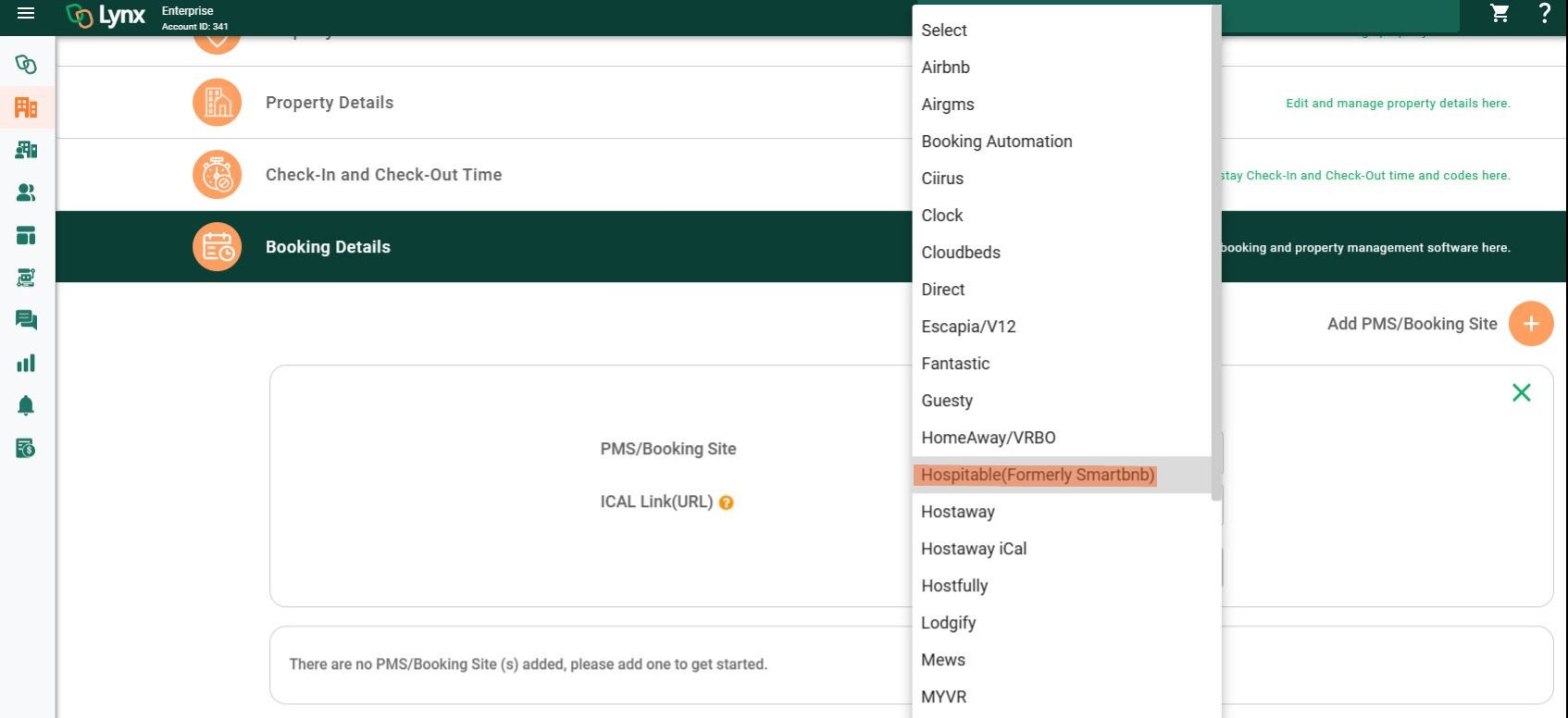Open the users sidebar icon
The height and width of the screenshot is (718, 1568).
tap(26, 192)
